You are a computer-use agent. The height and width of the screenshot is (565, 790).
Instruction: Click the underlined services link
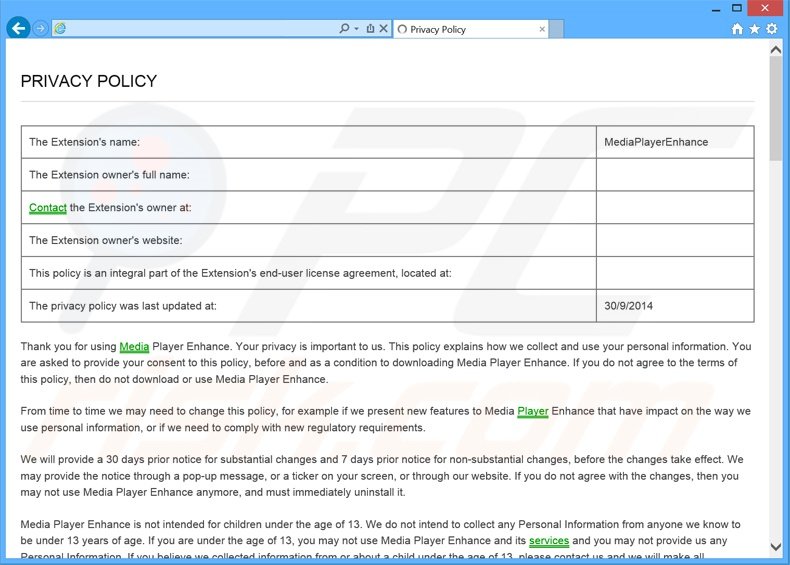549,541
